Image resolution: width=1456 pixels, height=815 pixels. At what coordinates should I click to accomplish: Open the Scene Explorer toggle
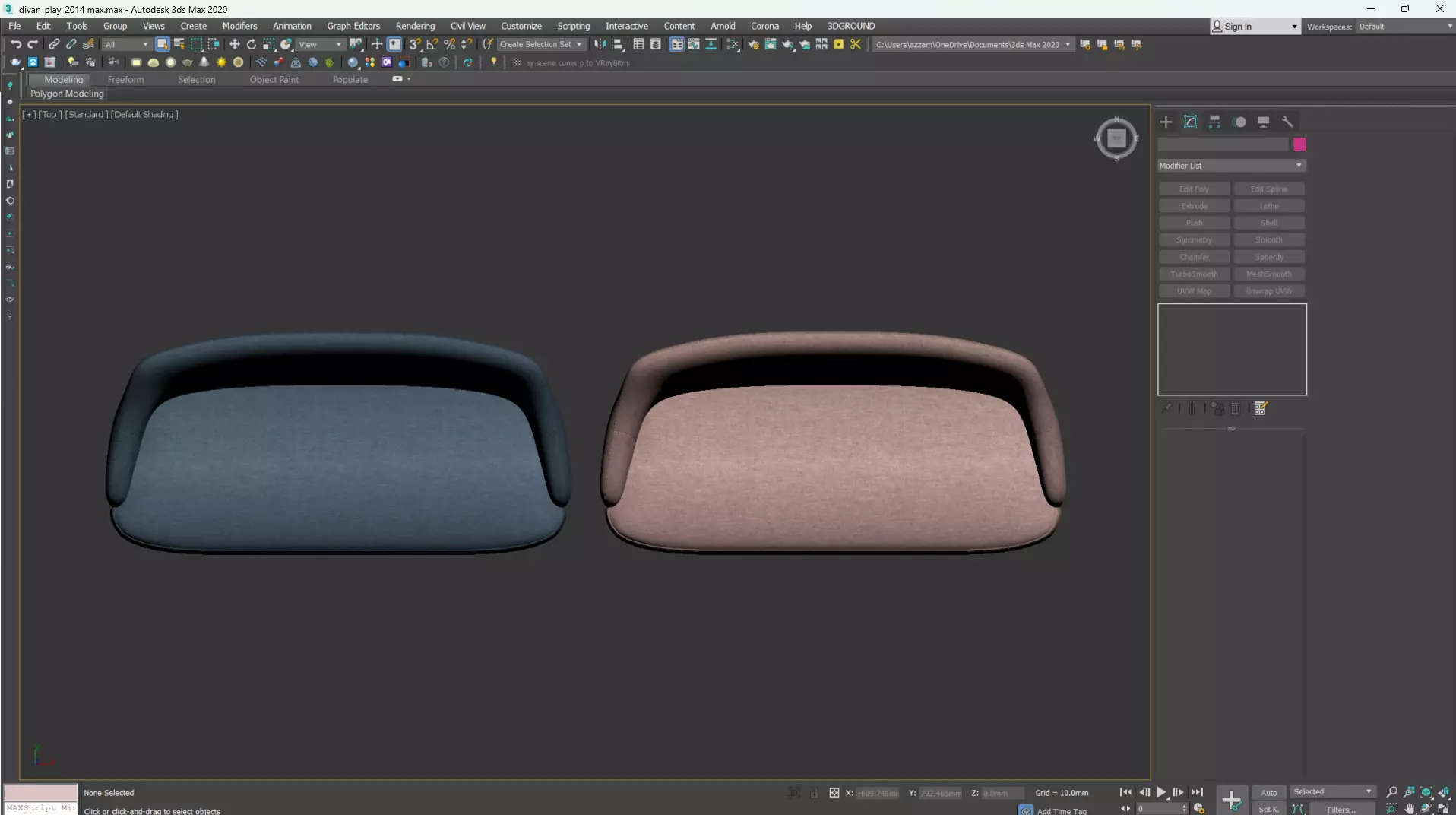click(x=638, y=44)
